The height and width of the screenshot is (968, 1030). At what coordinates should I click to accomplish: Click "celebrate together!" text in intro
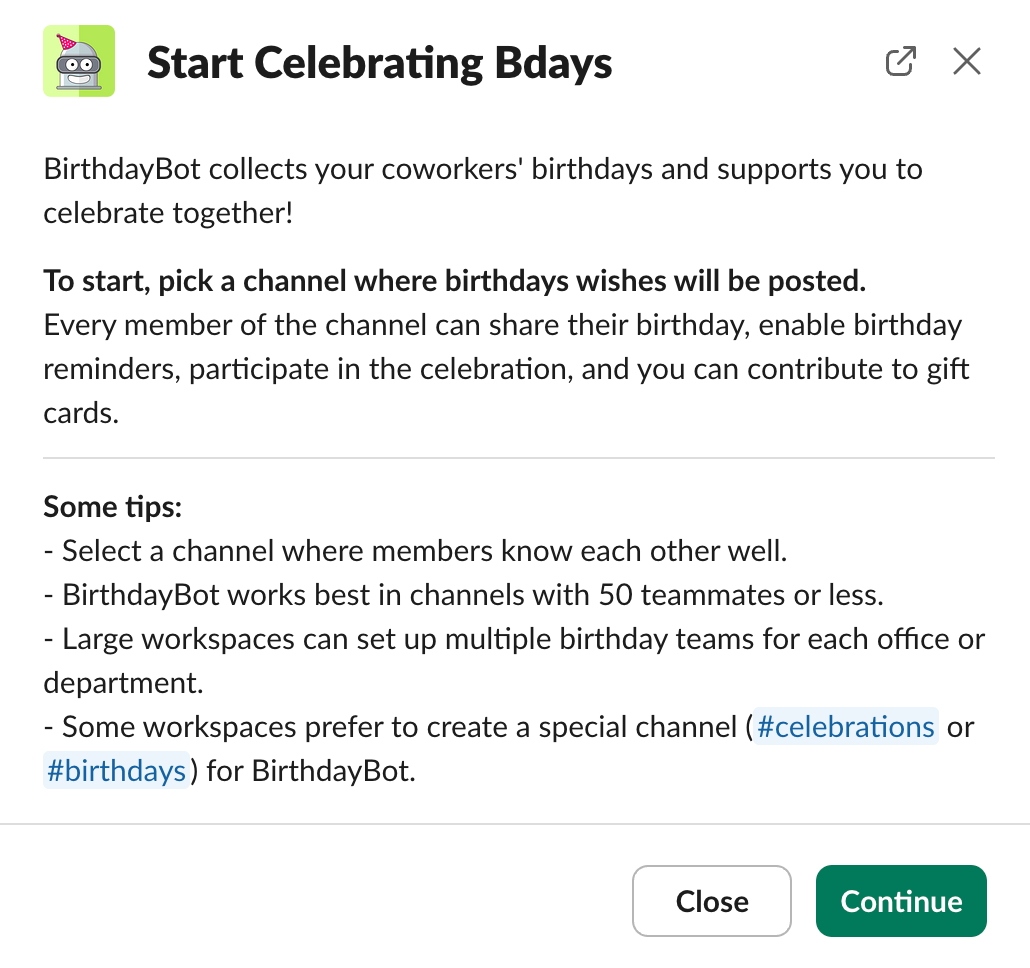pyautogui.click(x=168, y=213)
